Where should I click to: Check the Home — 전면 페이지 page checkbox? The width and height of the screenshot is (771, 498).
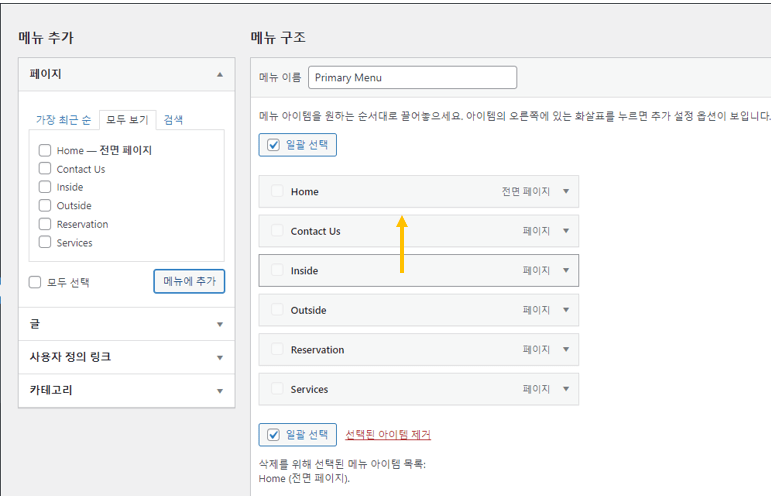point(45,150)
